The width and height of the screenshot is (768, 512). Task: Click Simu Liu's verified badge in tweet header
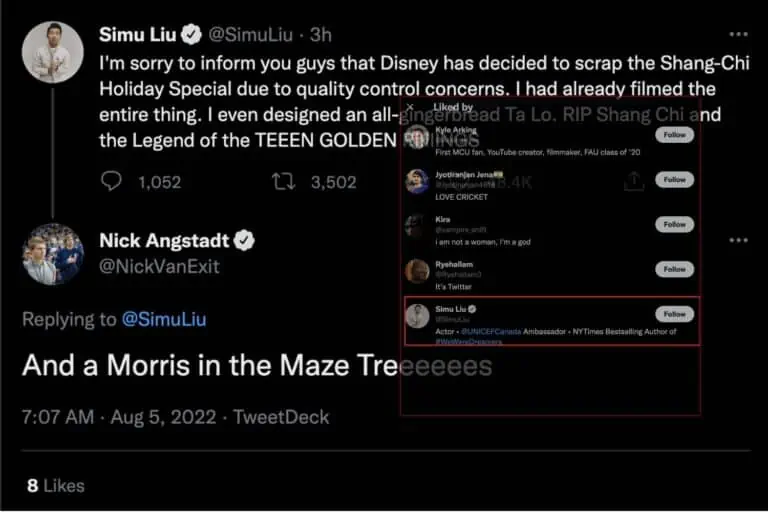coord(191,36)
